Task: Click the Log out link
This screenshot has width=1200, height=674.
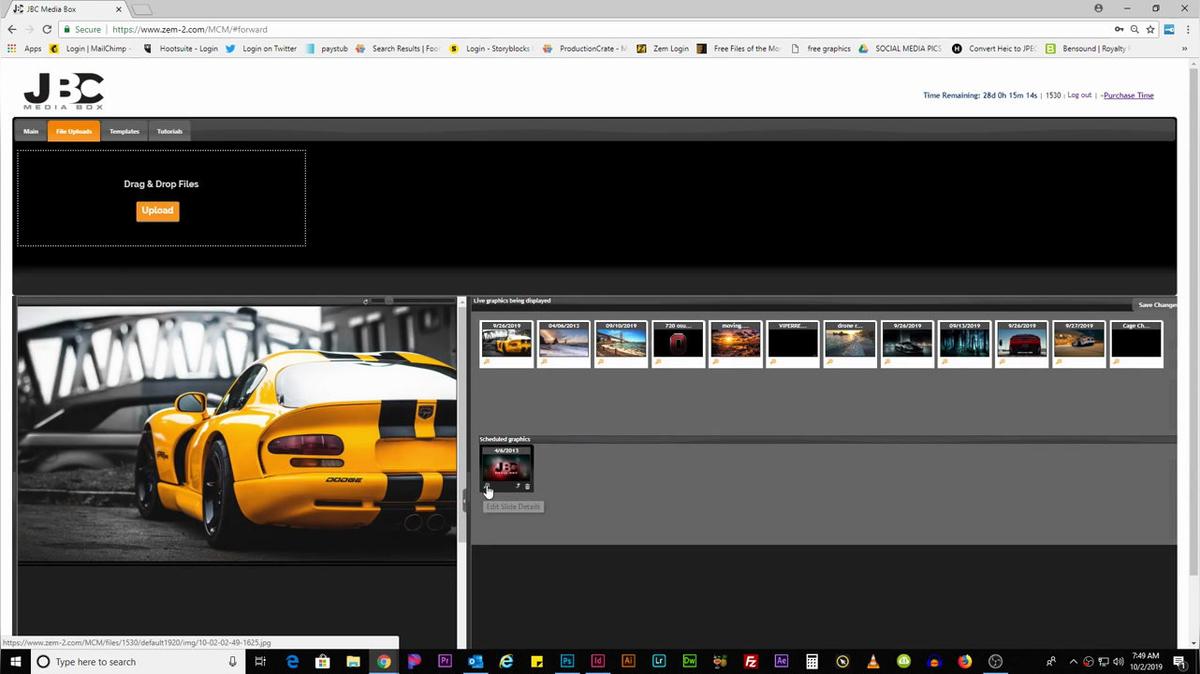Action: coord(1079,96)
